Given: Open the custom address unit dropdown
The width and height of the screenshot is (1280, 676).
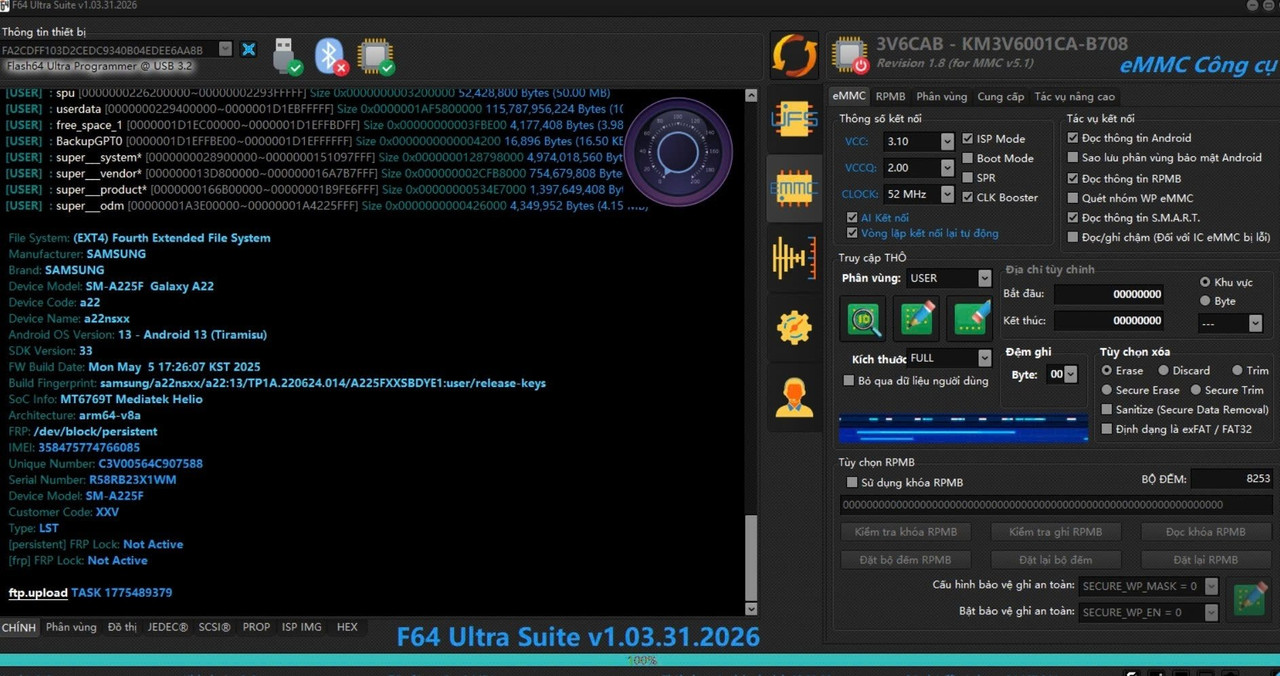Looking at the screenshot, I should 1255,323.
